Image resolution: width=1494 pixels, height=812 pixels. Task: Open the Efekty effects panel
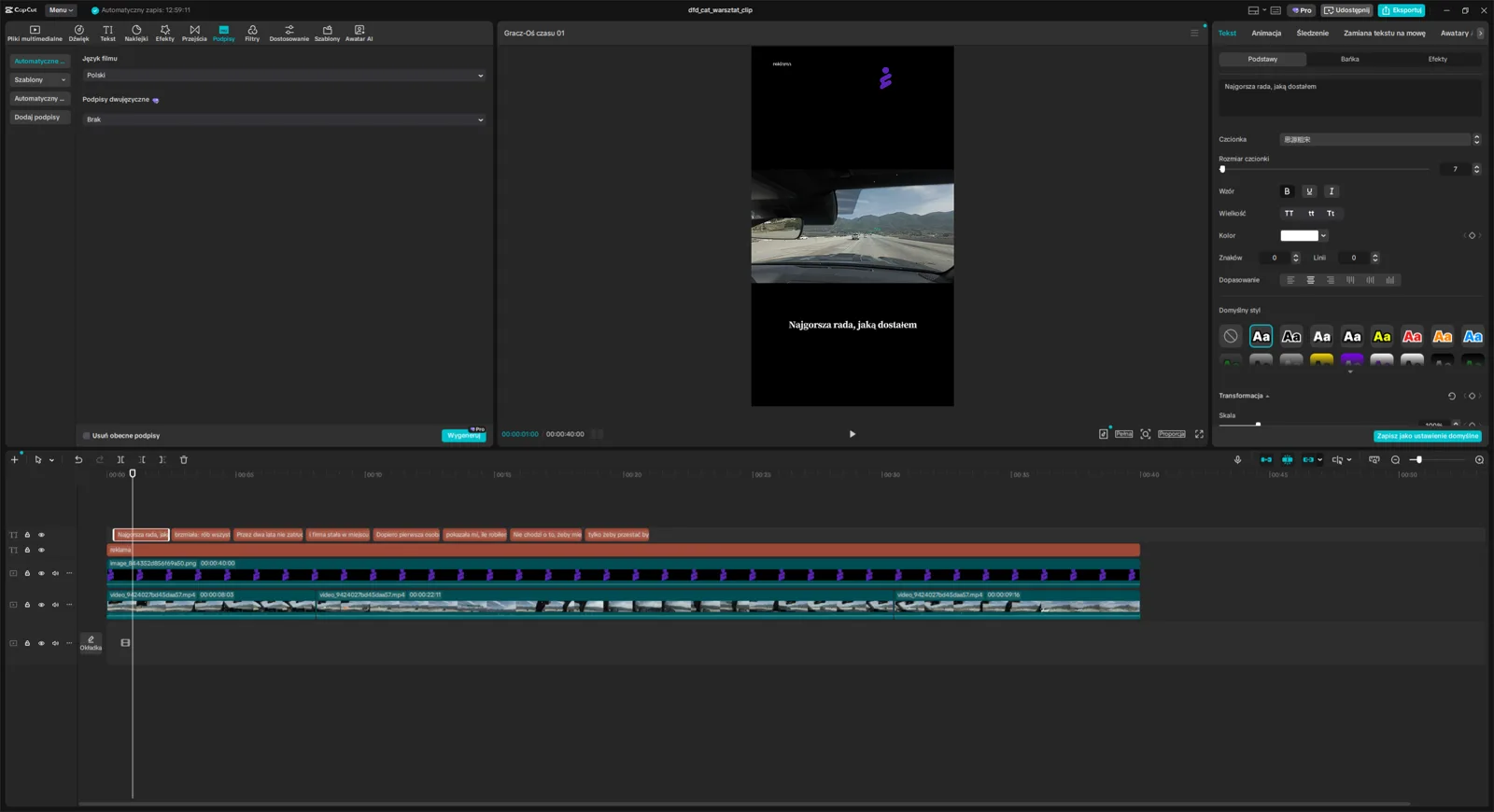tap(165, 33)
